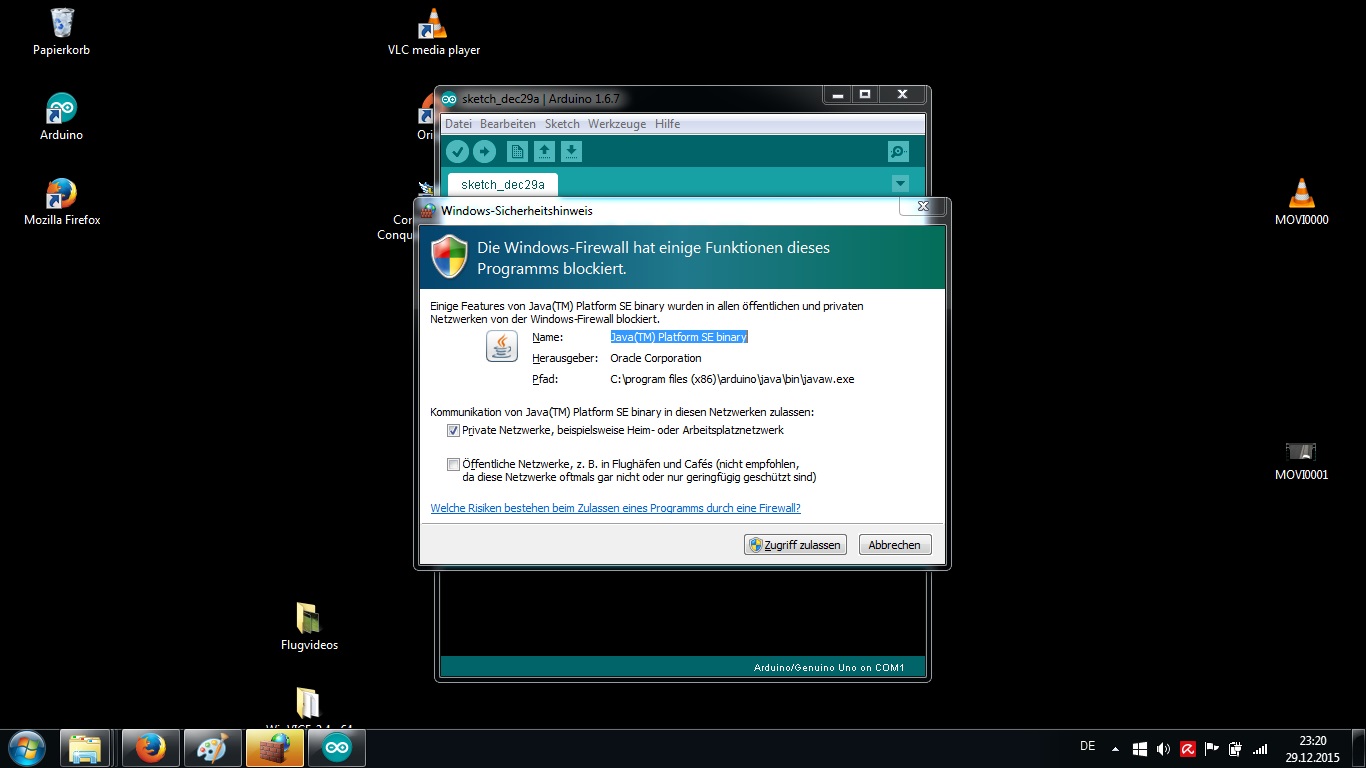Open the Hilfe menu in Arduino
Viewport: 1366px width, 768px height.
coord(667,124)
